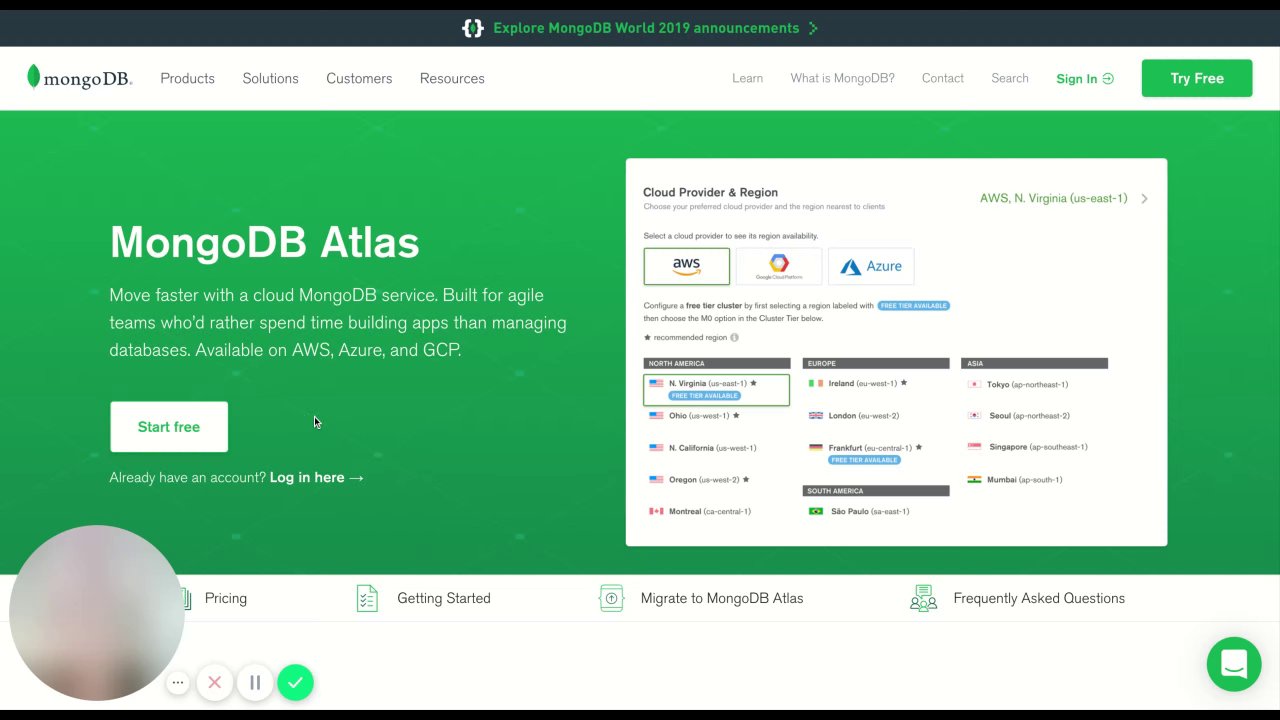Viewport: 1280px width, 720px height.
Task: Click Free Tier Available badge under Frankfurt
Action: (x=864, y=460)
